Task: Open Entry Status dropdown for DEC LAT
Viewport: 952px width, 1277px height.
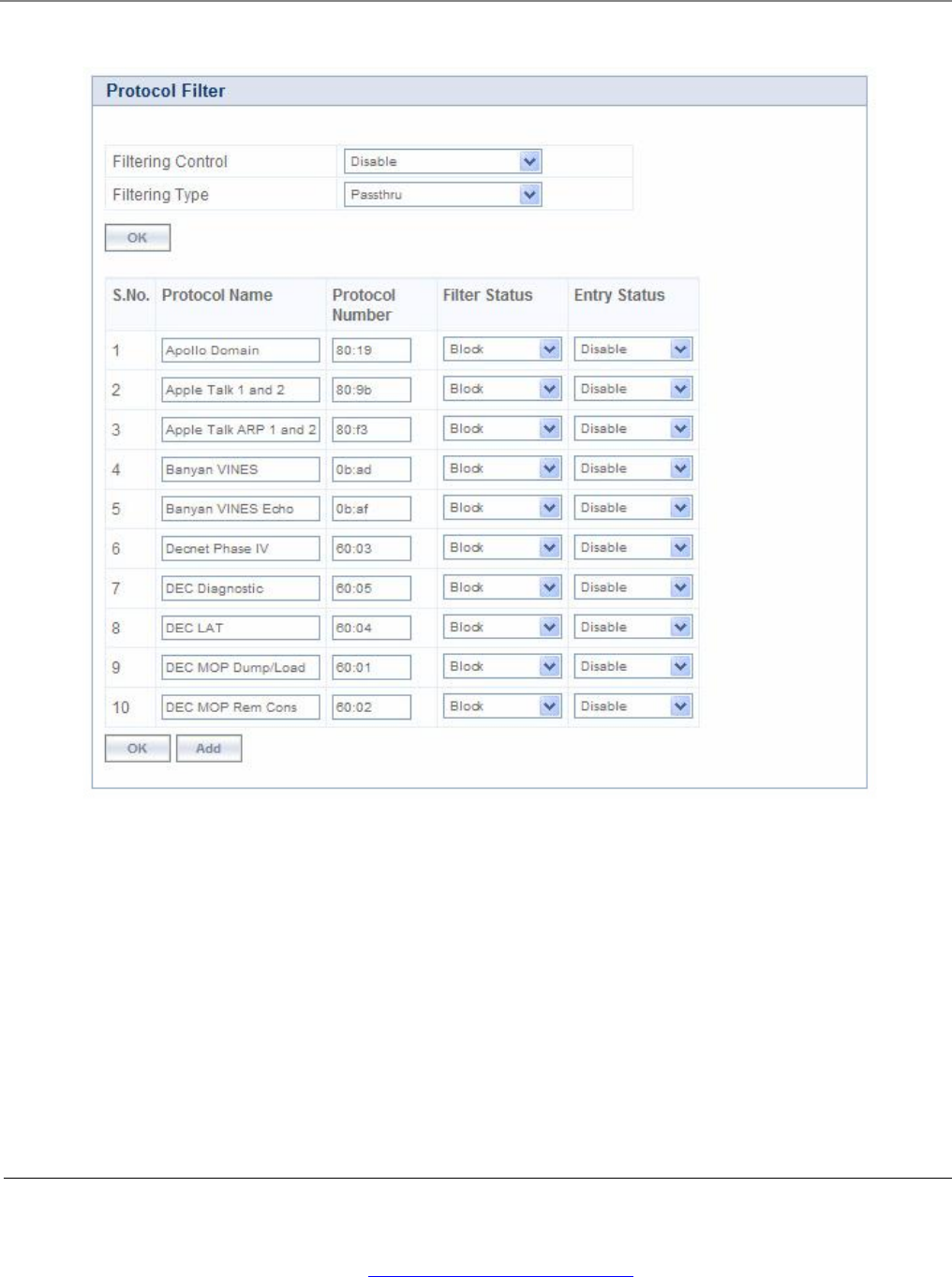Action: 633,627
